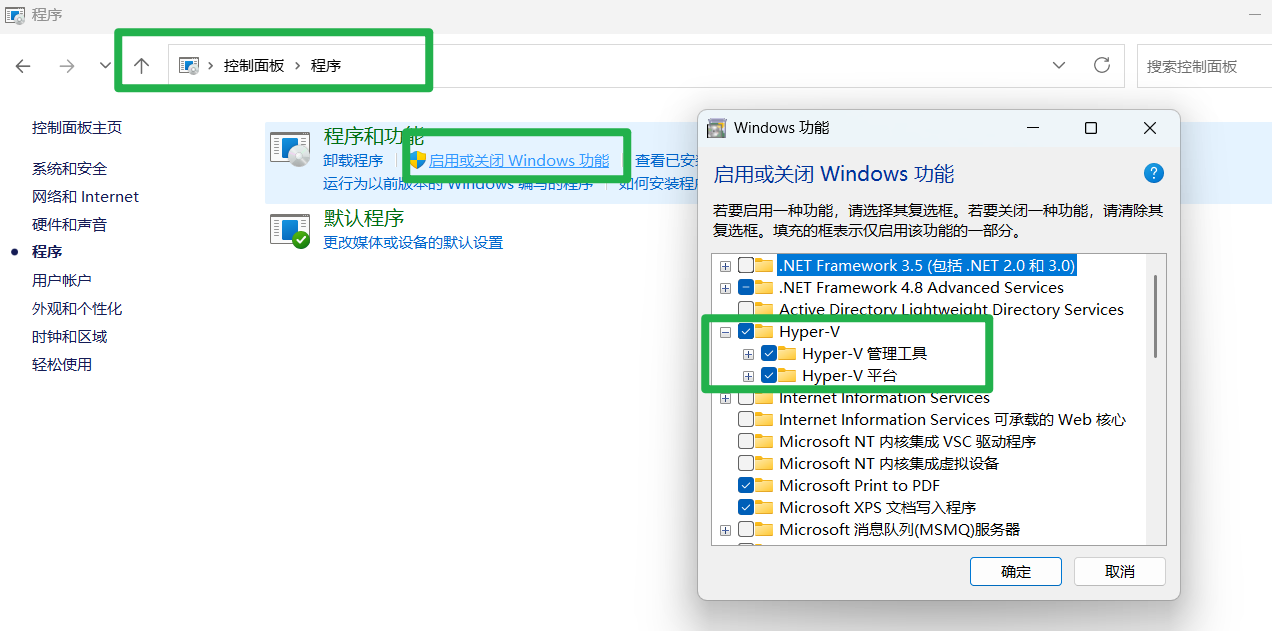This screenshot has width=1272, height=631.
Task: Expand .NET Framework 4.8 Advanced Services node
Action: [725, 288]
